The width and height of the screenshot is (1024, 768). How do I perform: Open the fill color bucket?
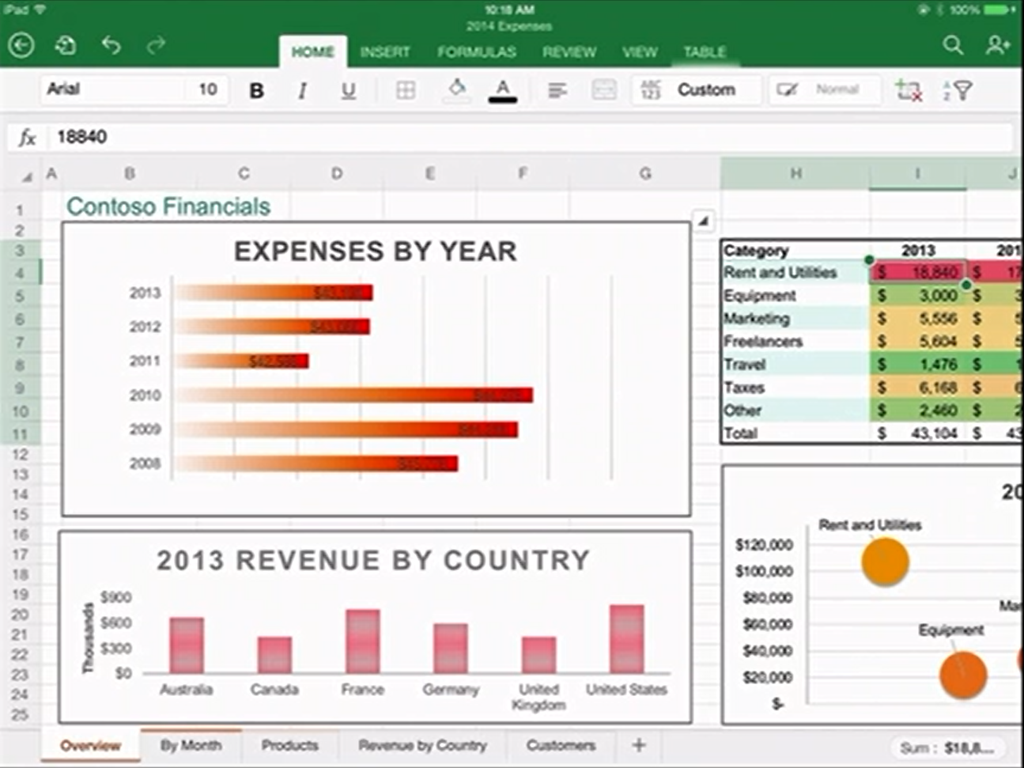pyautogui.click(x=457, y=90)
